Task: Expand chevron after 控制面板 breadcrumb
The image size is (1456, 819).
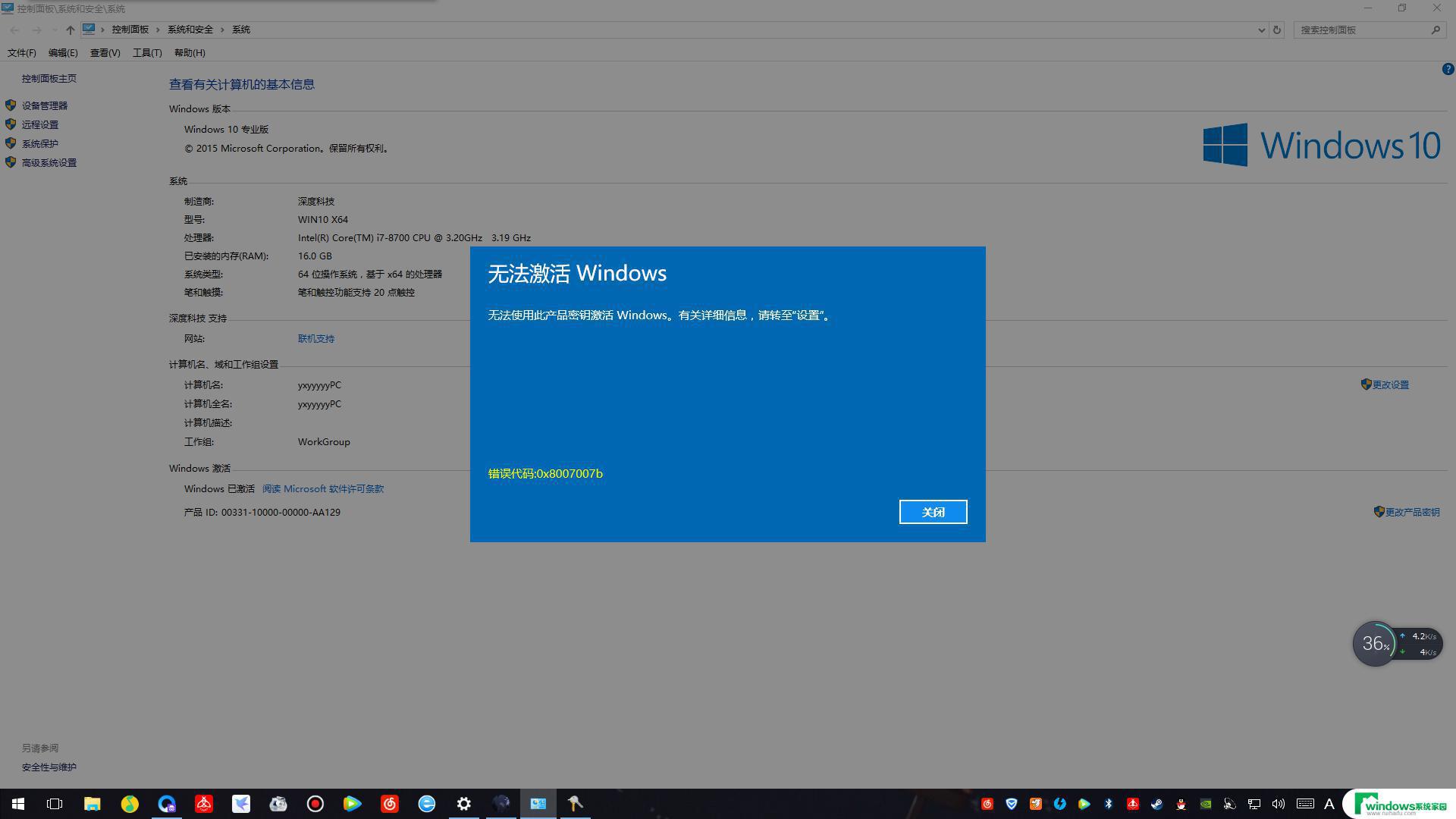Action: (x=158, y=30)
